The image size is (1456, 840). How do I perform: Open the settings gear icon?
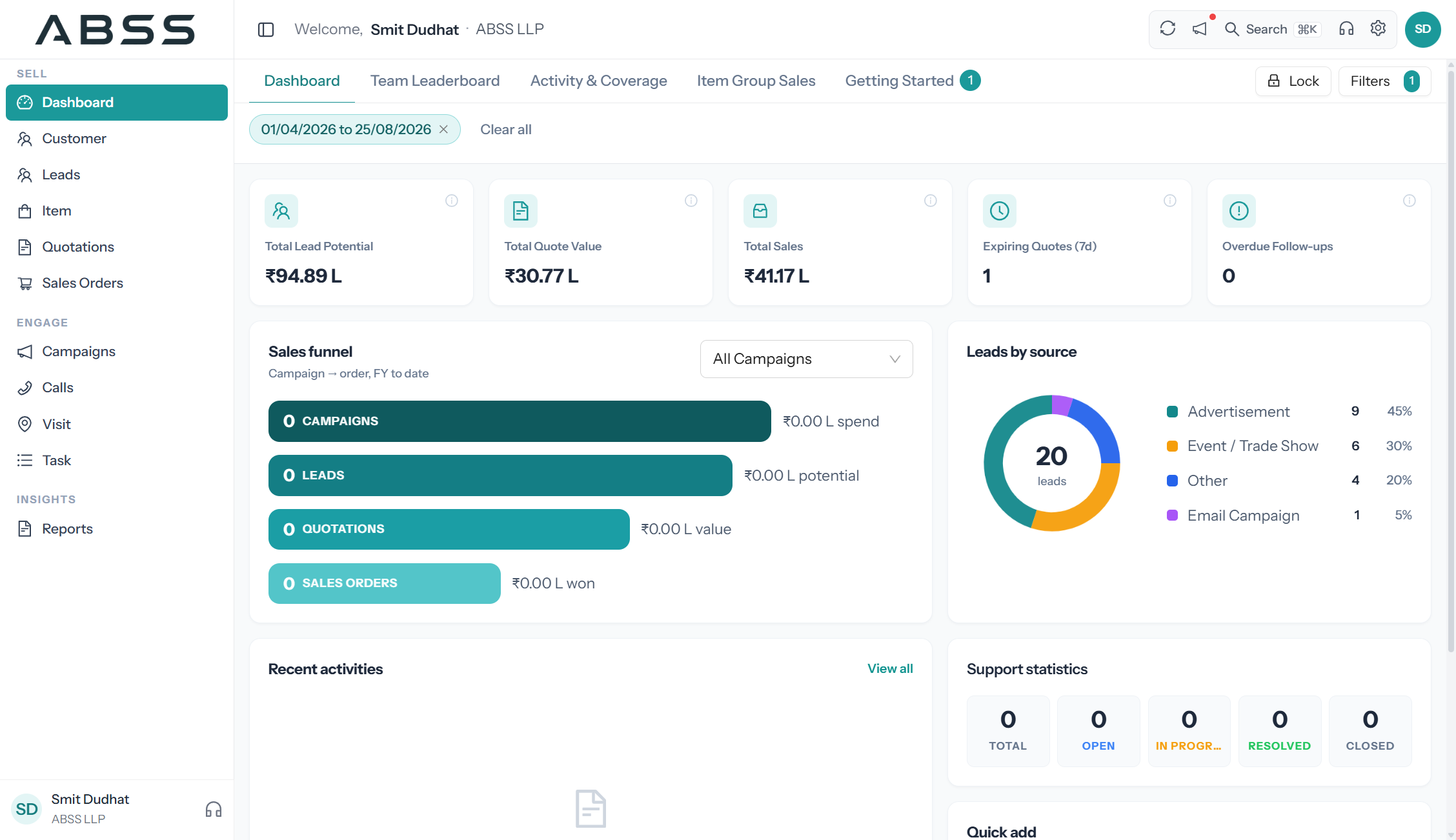[x=1378, y=29]
